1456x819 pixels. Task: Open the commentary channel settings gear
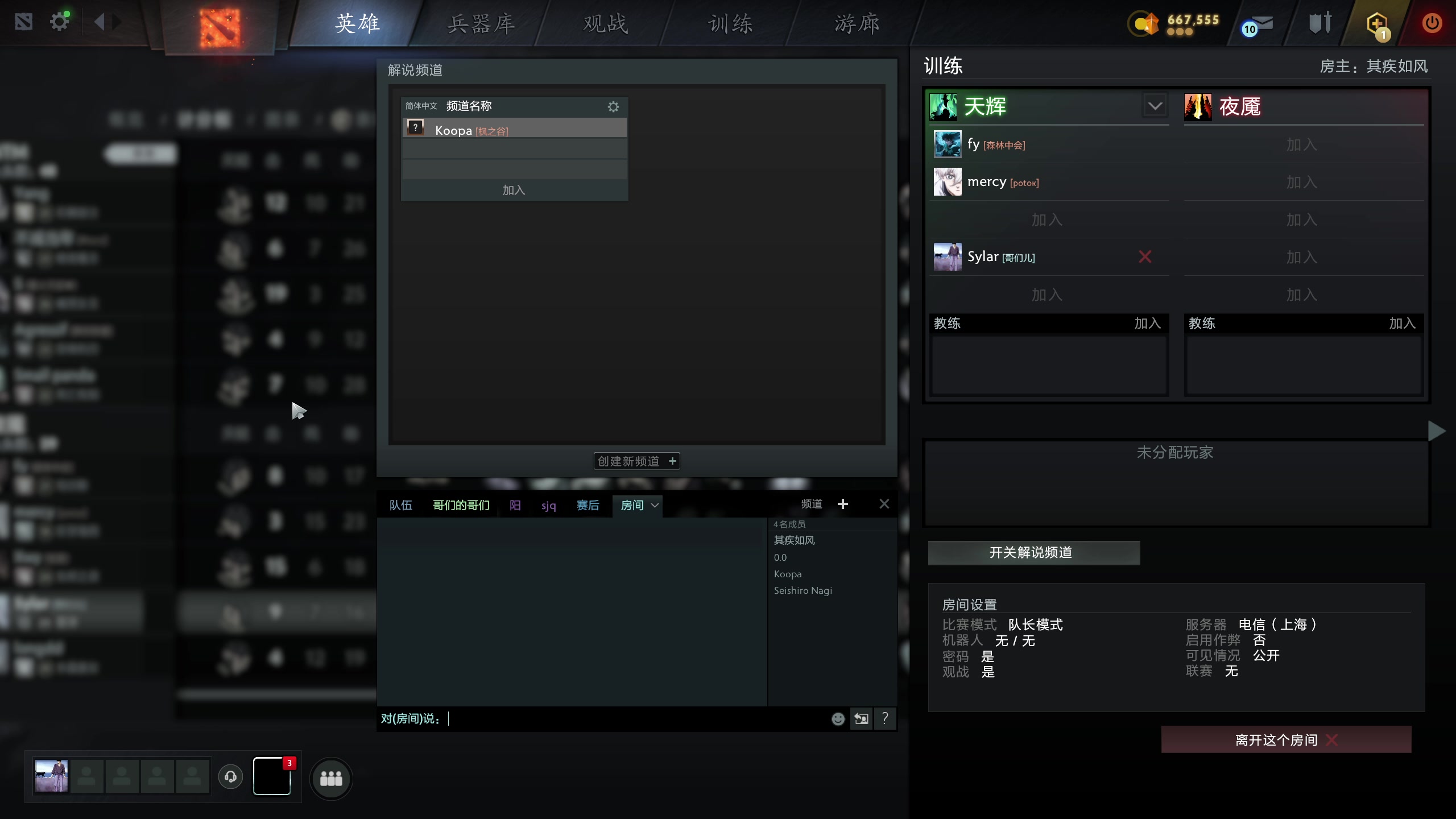pyautogui.click(x=613, y=106)
